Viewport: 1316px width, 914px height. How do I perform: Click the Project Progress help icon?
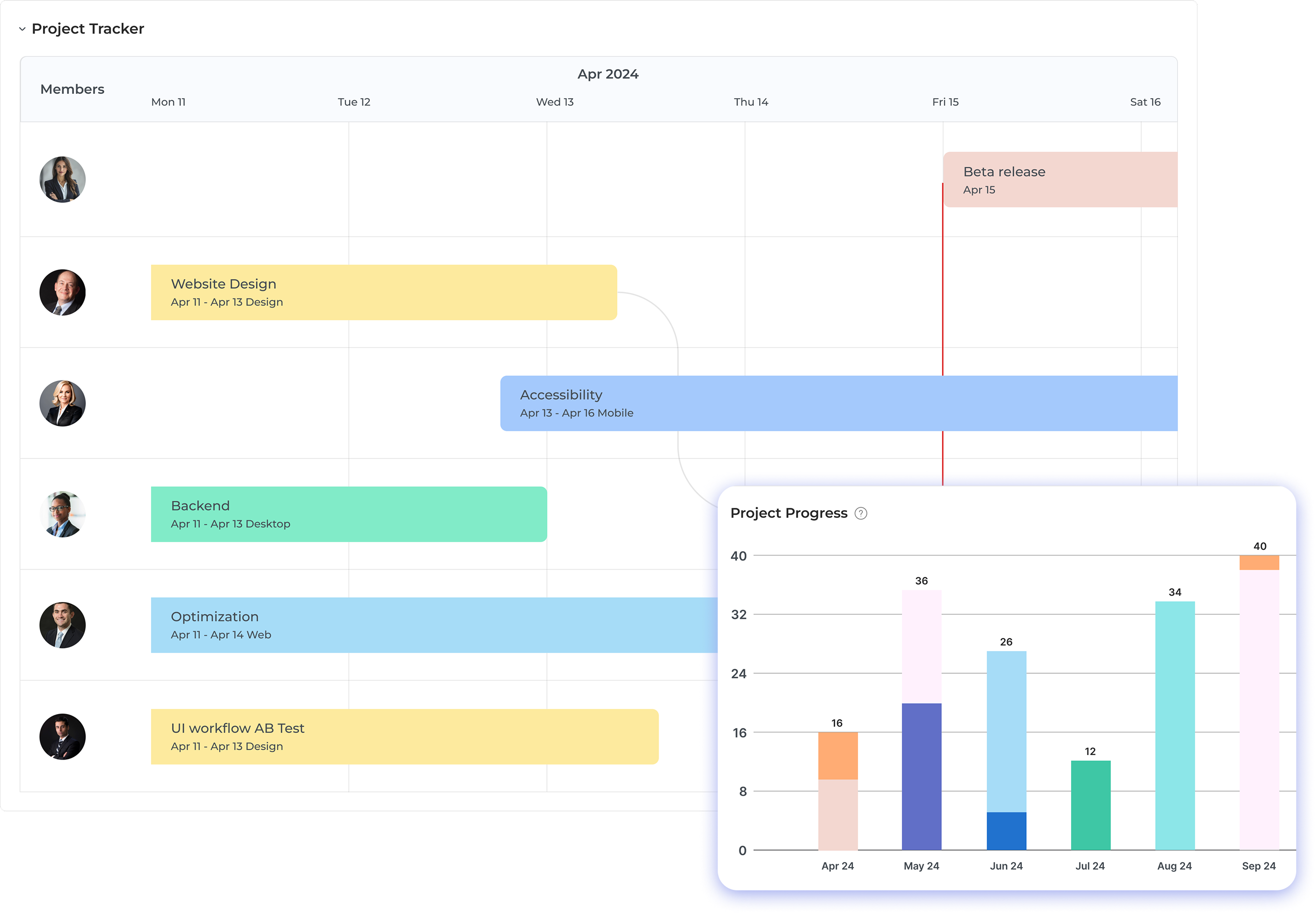point(860,514)
